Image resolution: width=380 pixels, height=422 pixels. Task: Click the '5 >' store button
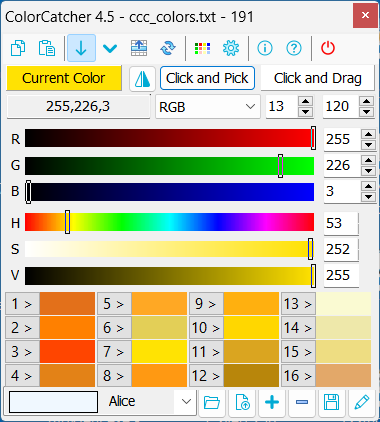tap(114, 304)
